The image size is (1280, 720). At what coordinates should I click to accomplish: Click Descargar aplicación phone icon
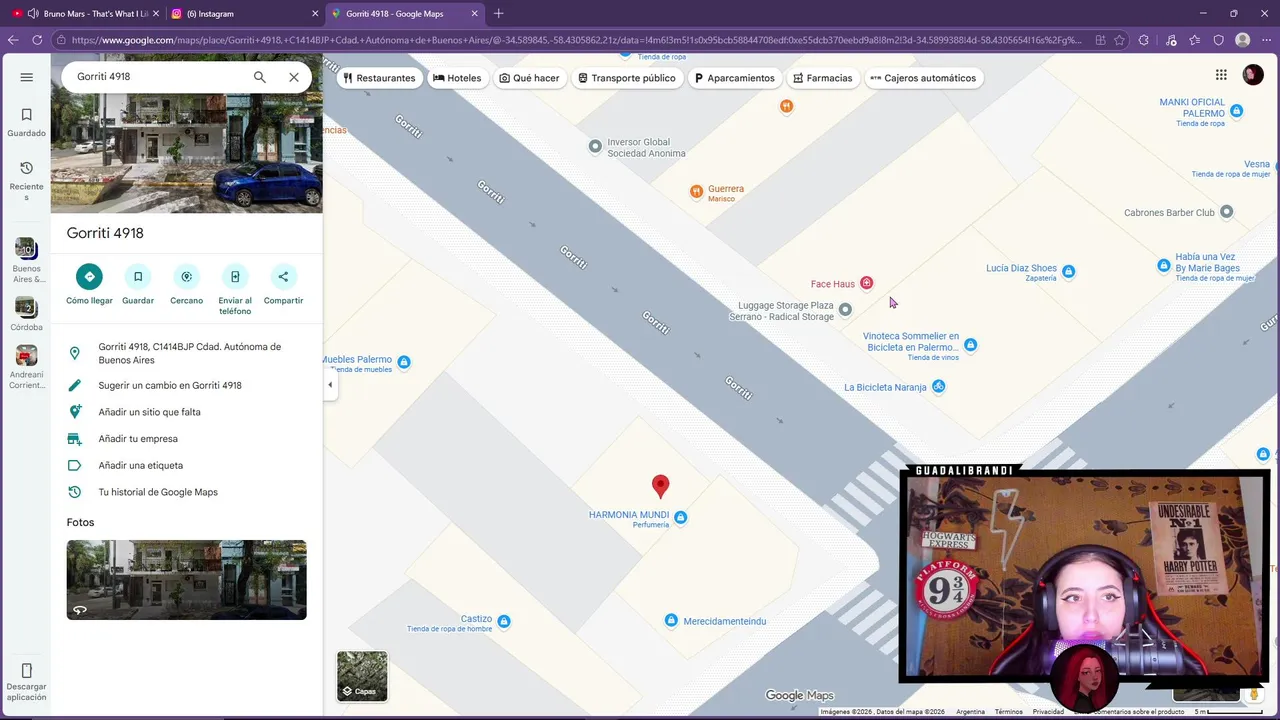pyautogui.click(x=27, y=670)
